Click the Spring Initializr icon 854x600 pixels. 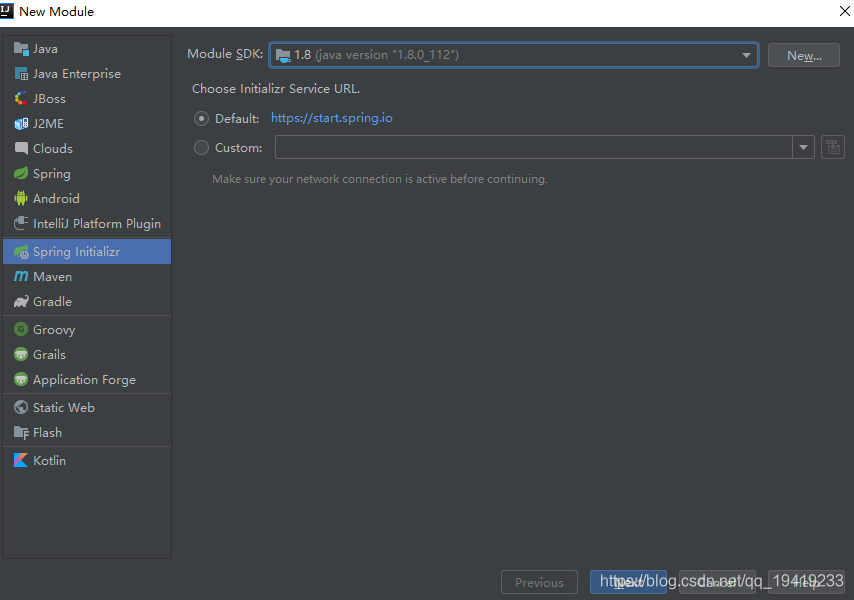pyautogui.click(x=21, y=252)
